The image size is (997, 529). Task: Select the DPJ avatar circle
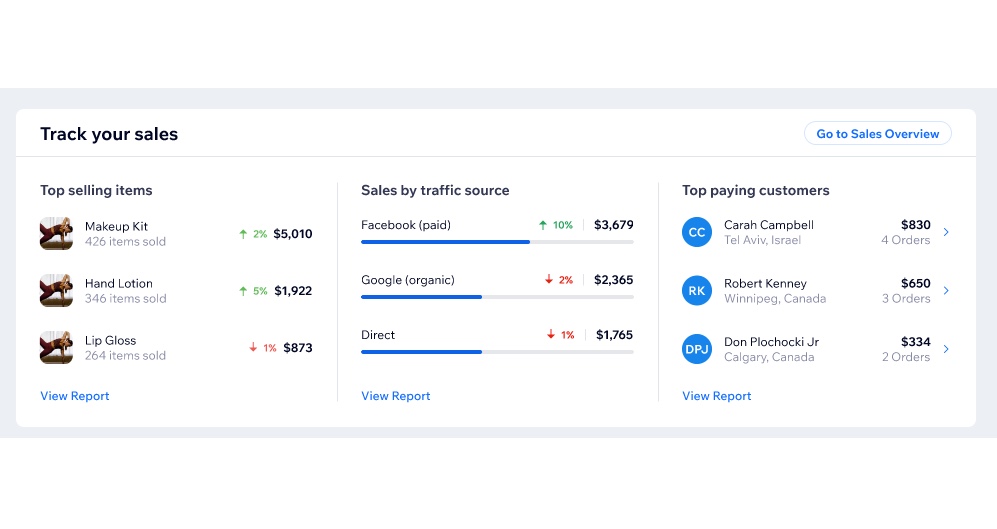tap(697, 349)
